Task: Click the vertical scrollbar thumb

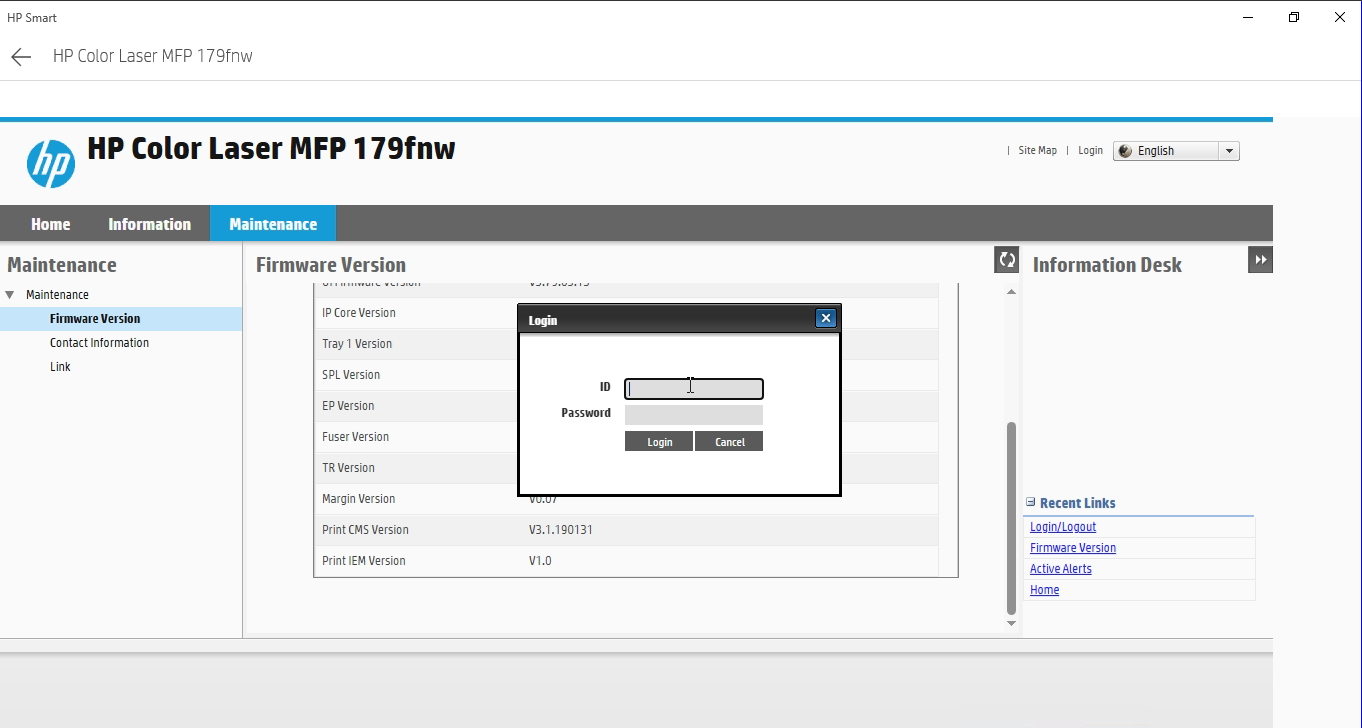Action: (1011, 518)
